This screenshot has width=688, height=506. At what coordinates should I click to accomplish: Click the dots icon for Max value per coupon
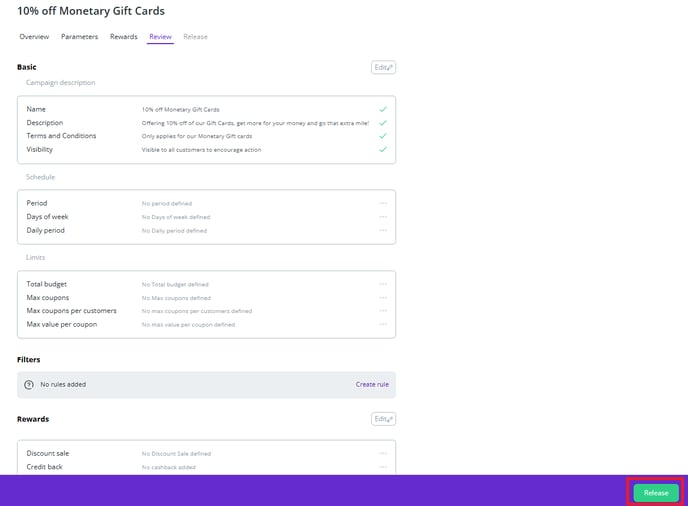[x=383, y=324]
